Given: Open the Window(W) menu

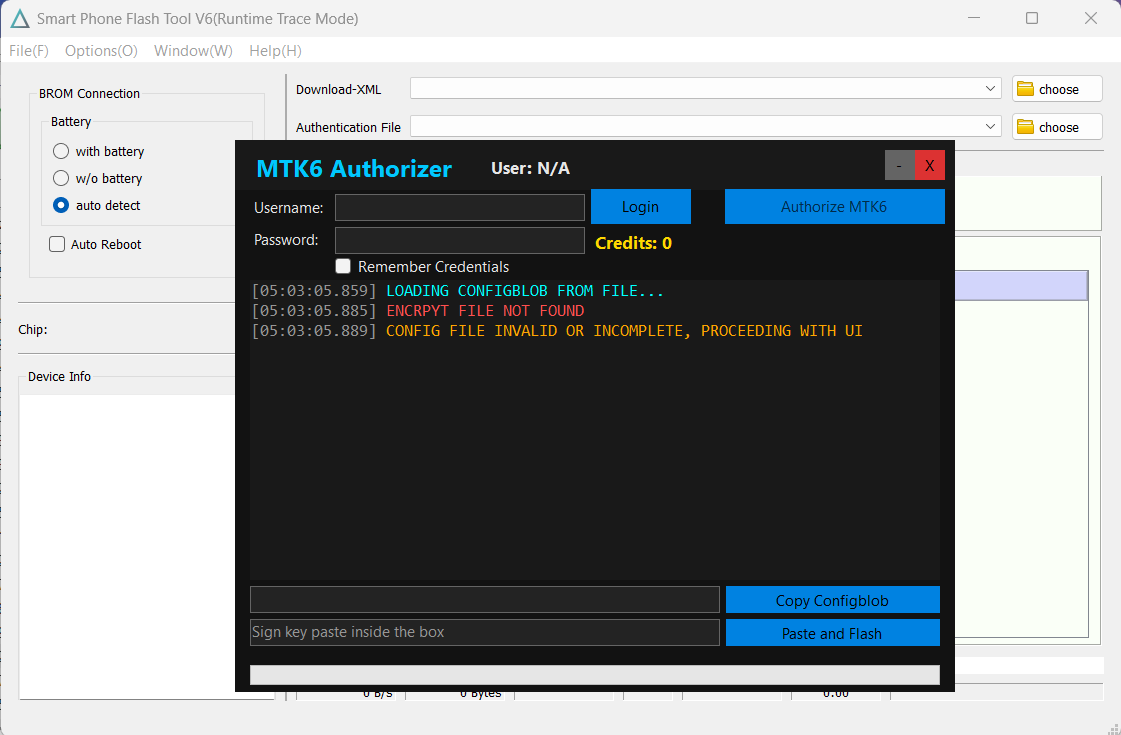Looking at the screenshot, I should (193, 51).
